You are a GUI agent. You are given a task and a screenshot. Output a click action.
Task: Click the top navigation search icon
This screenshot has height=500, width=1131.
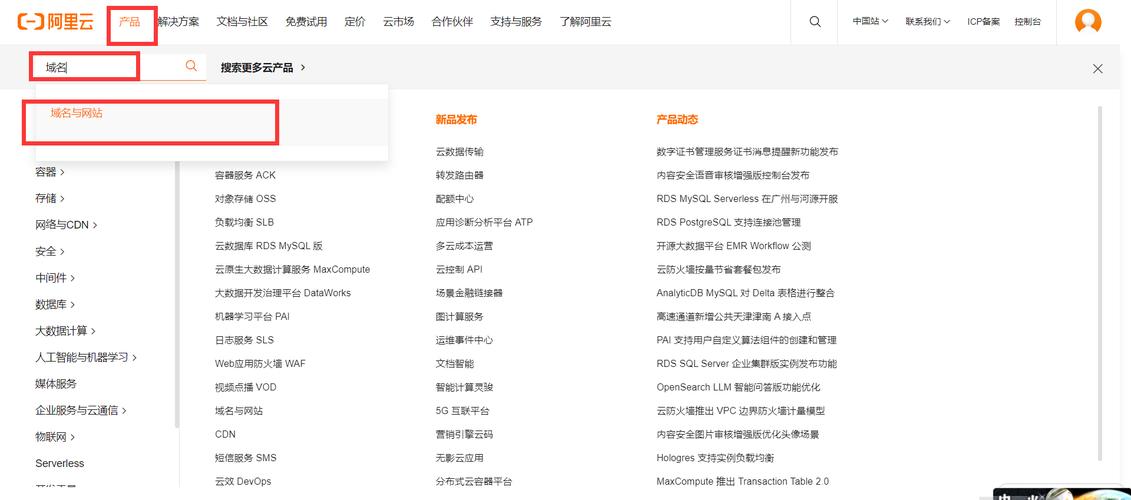click(815, 22)
